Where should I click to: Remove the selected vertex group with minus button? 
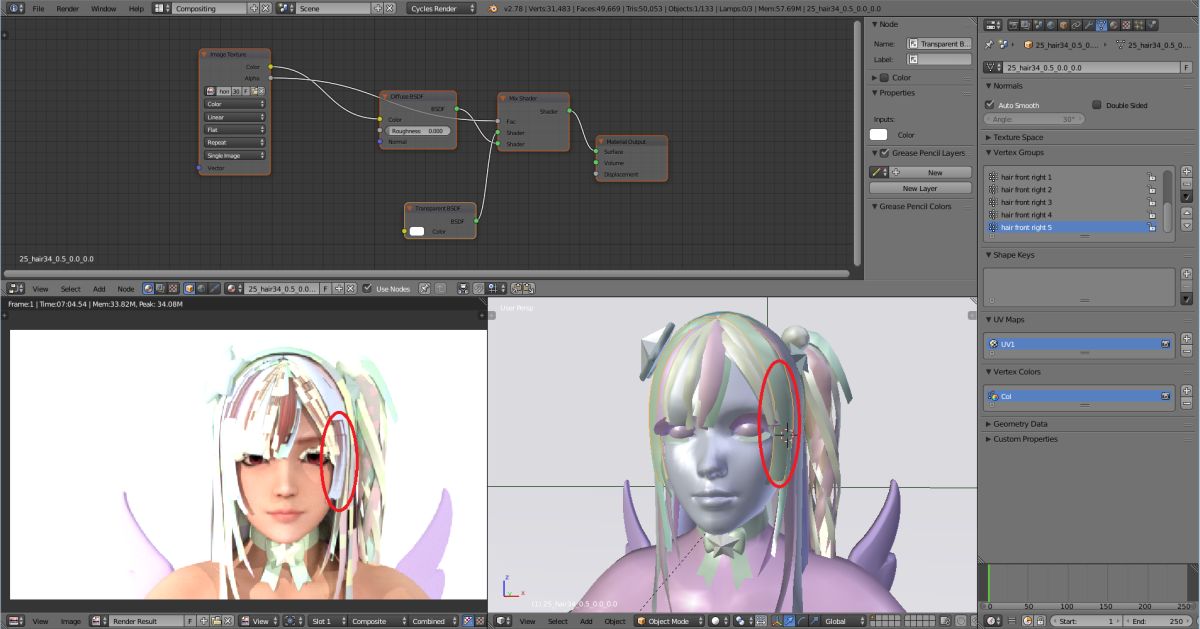1186,184
